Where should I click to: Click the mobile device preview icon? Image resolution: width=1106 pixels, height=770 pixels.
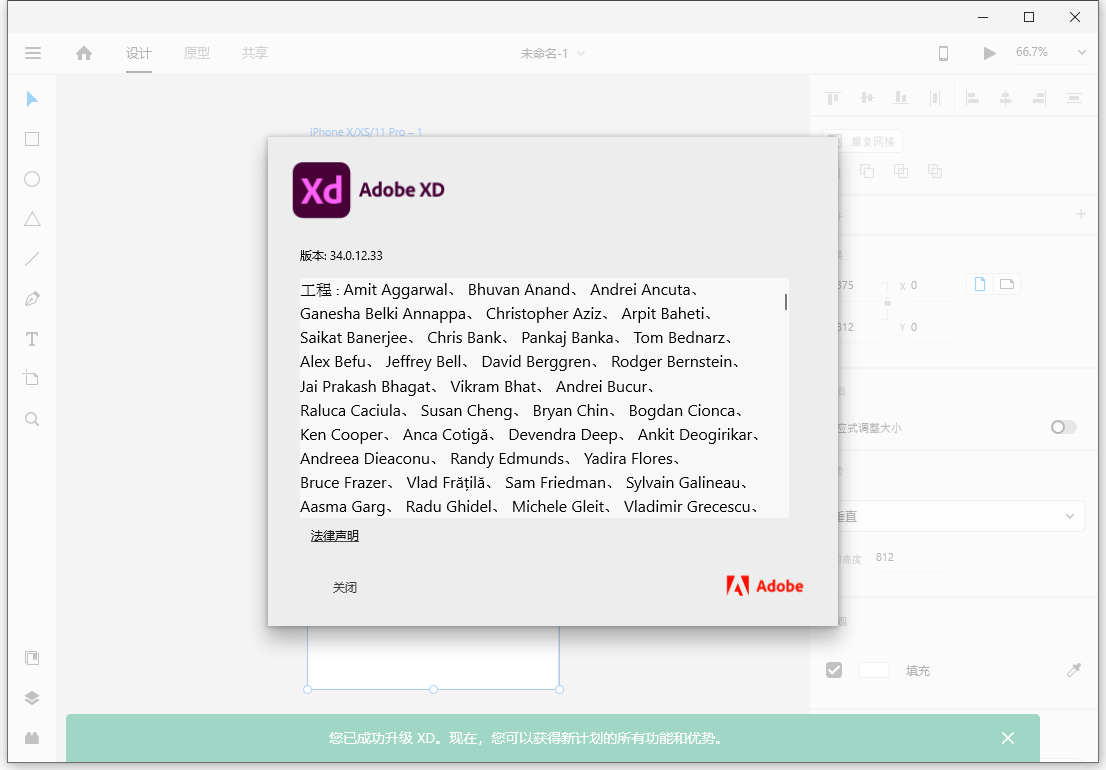(943, 53)
